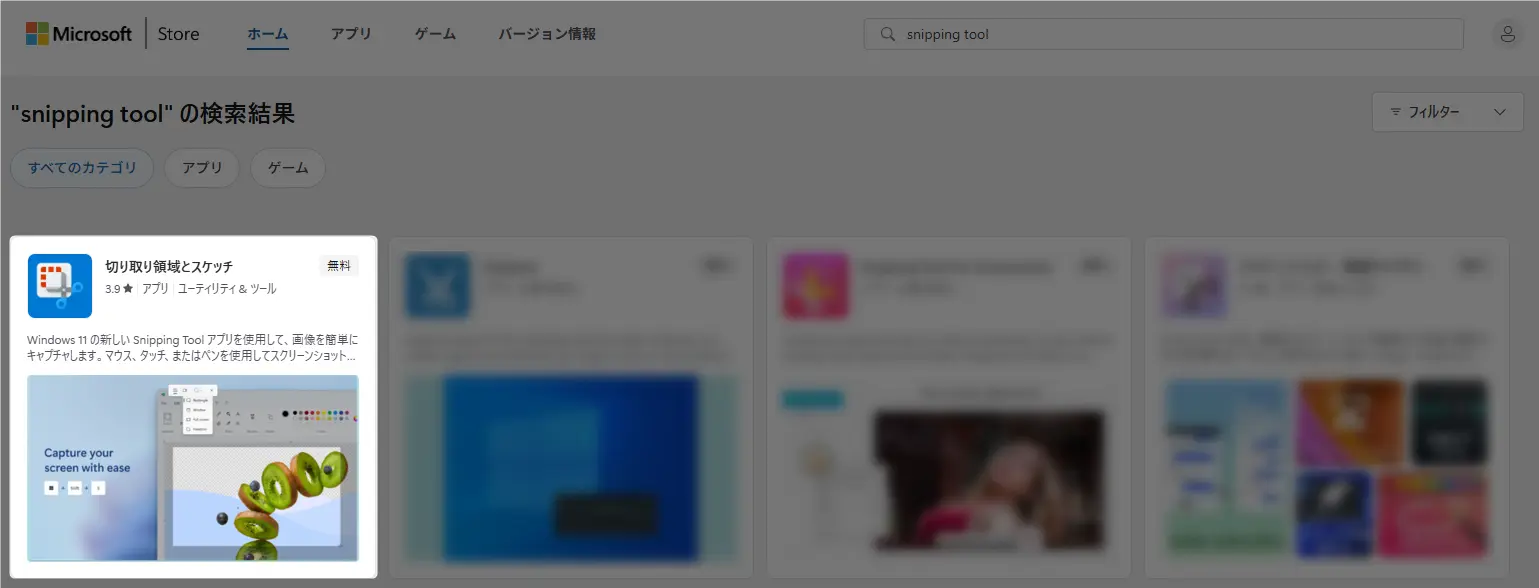Expand the フィルター dropdown
1539x588 pixels.
coord(1448,112)
